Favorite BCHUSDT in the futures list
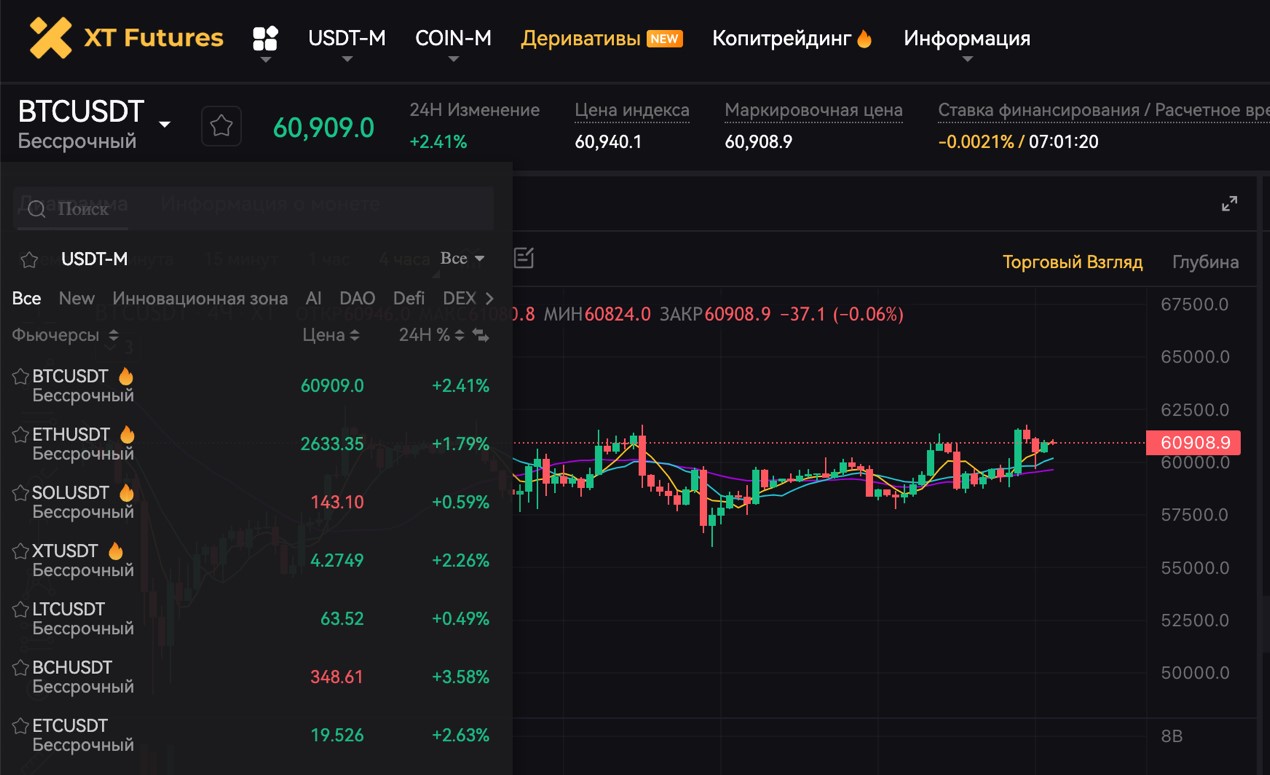Screen dimensions: 1270x775 pos(20,667)
